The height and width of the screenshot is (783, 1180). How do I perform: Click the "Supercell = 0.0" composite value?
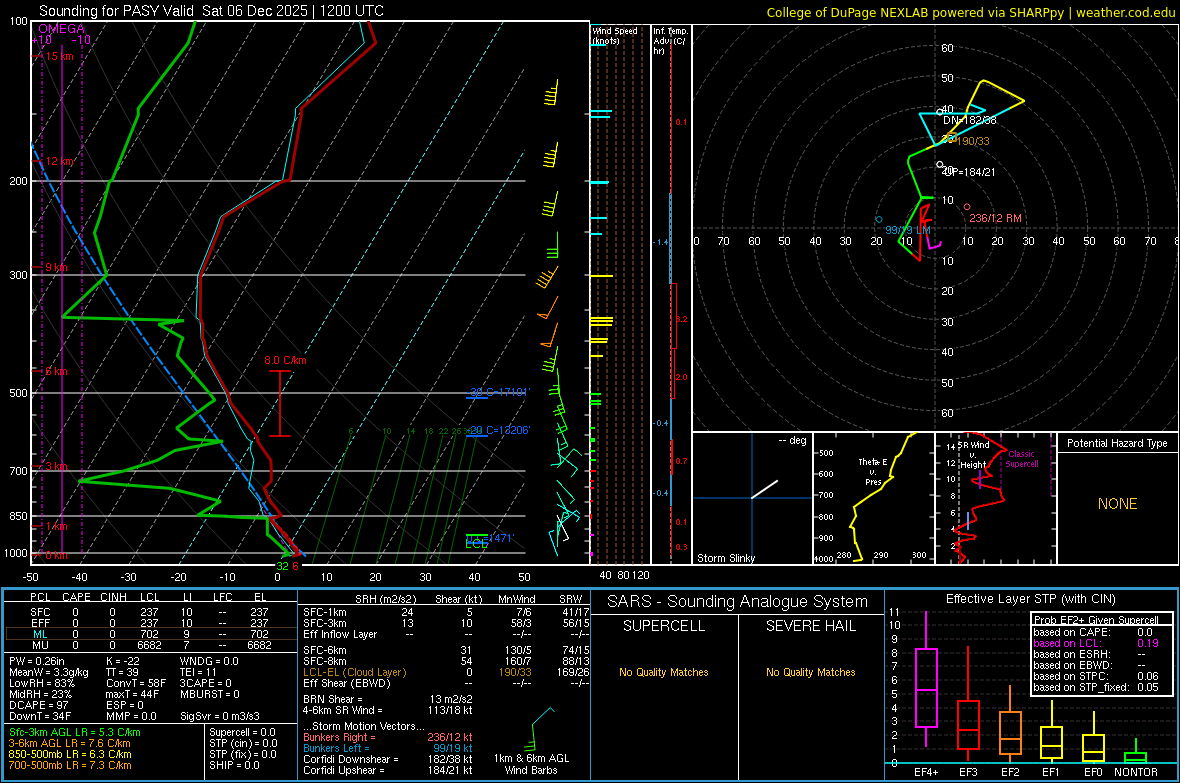[x=243, y=732]
